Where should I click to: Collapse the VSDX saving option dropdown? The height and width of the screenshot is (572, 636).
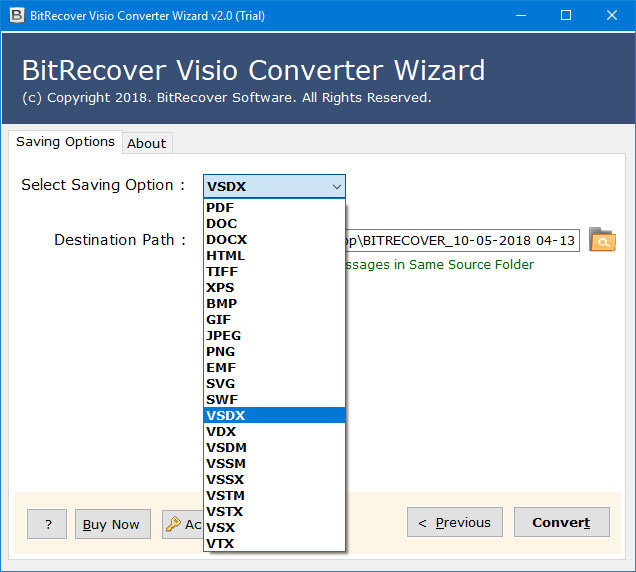(336, 187)
